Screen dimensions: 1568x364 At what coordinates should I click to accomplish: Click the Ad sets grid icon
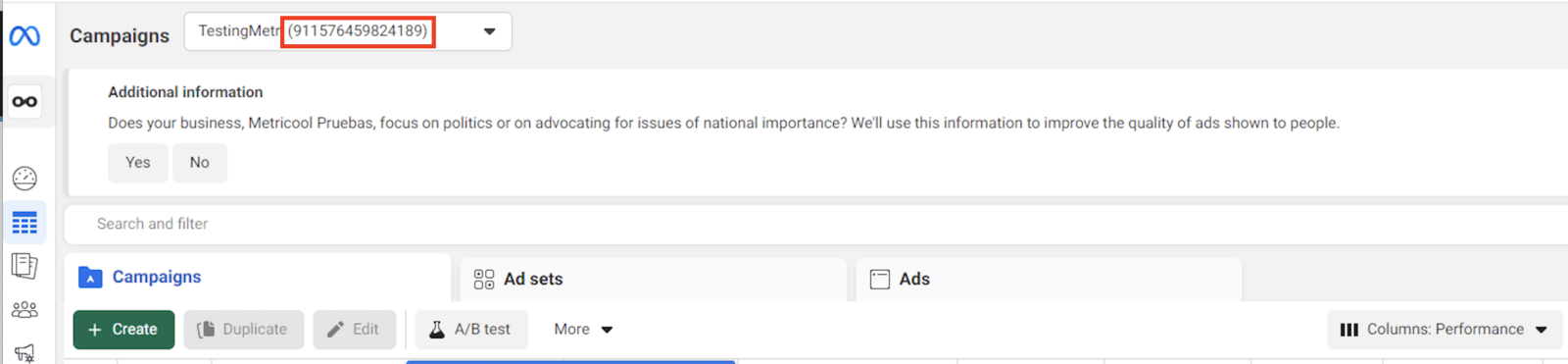(484, 279)
